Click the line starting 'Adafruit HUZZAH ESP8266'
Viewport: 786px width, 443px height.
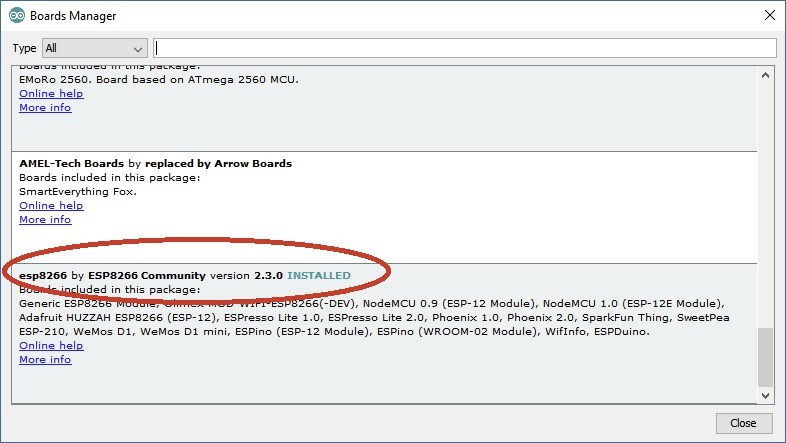374,317
